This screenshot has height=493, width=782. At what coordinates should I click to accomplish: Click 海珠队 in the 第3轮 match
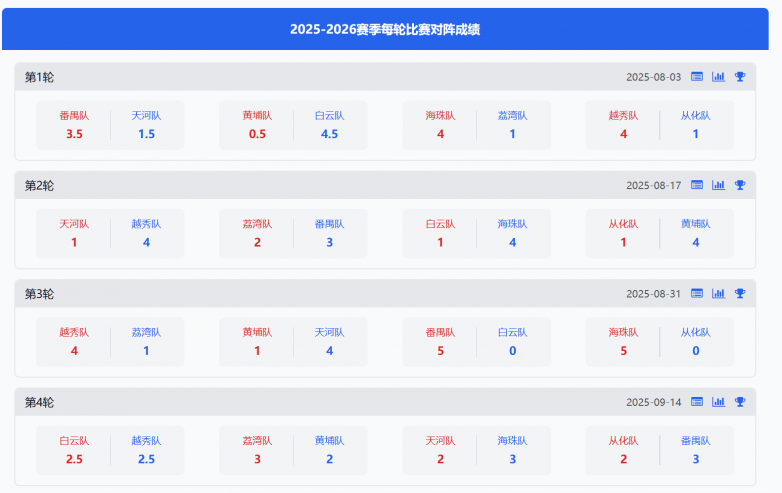tap(622, 333)
